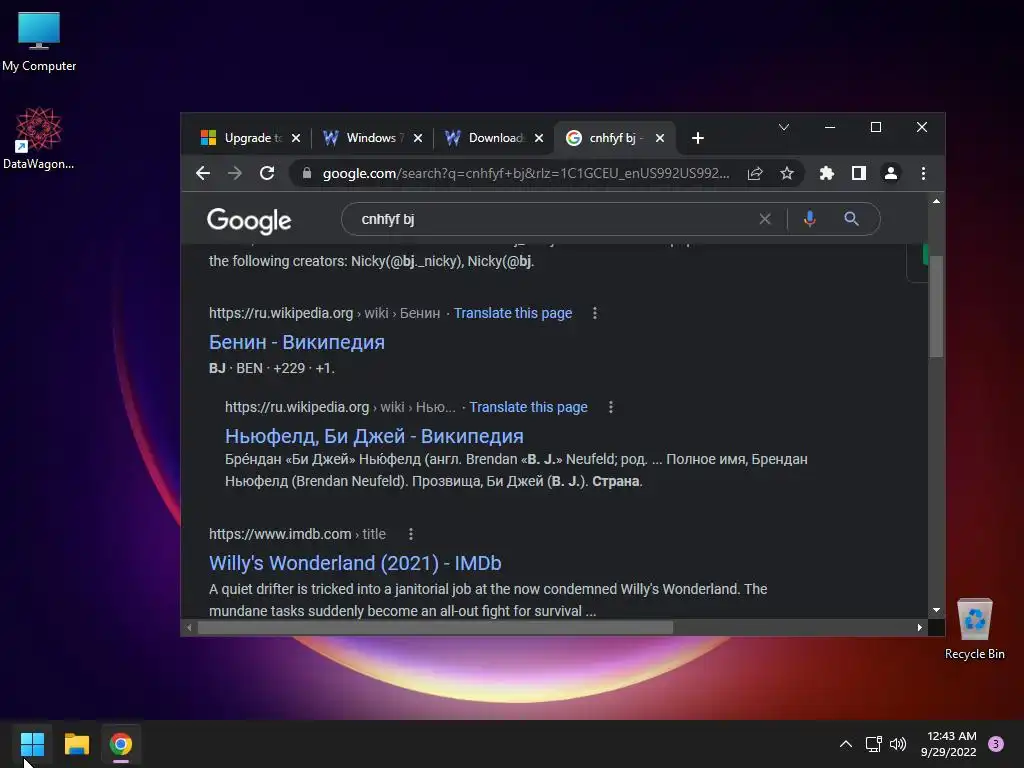Open the volume control in the tray
The image size is (1024, 768).
click(x=898, y=744)
